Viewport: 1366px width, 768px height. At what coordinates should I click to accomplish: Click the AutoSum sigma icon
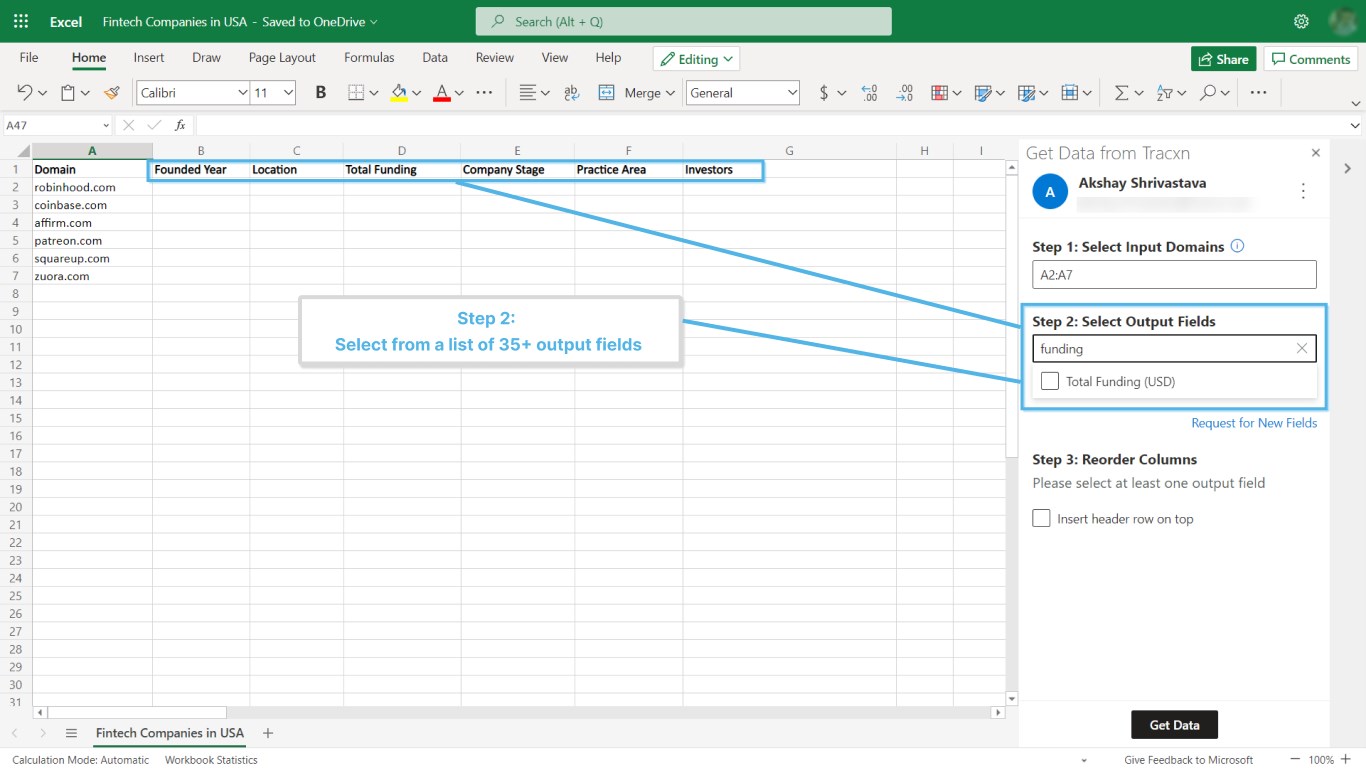coord(1121,93)
